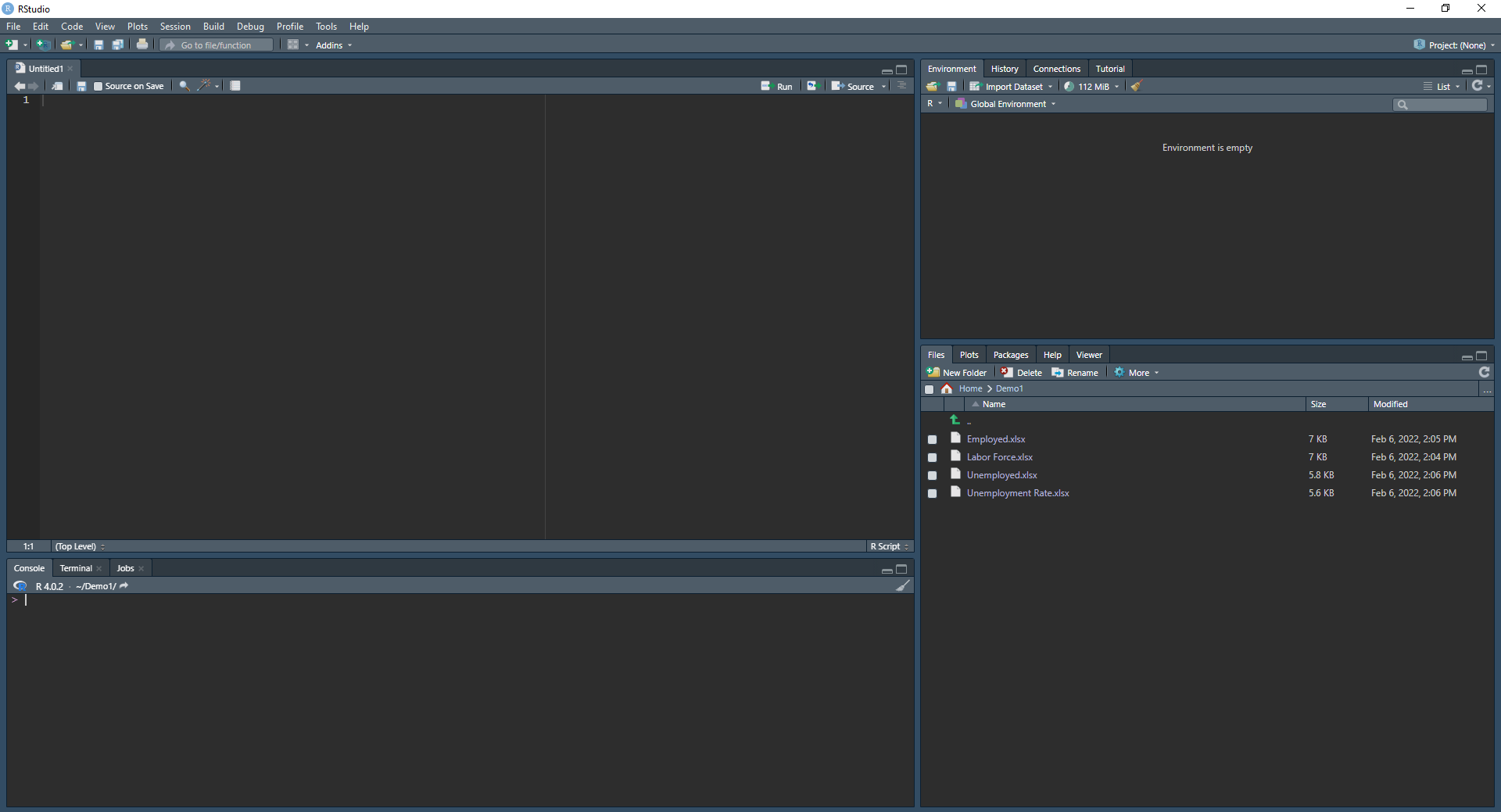
Task: Open the Session menu
Action: click(x=175, y=27)
